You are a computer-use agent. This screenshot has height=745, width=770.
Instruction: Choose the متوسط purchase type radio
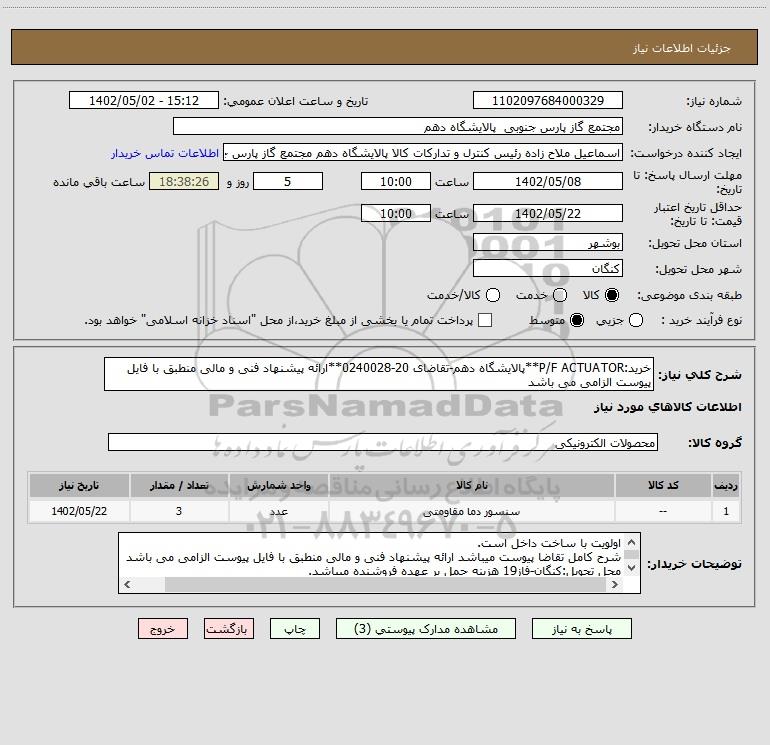pyautogui.click(x=577, y=320)
